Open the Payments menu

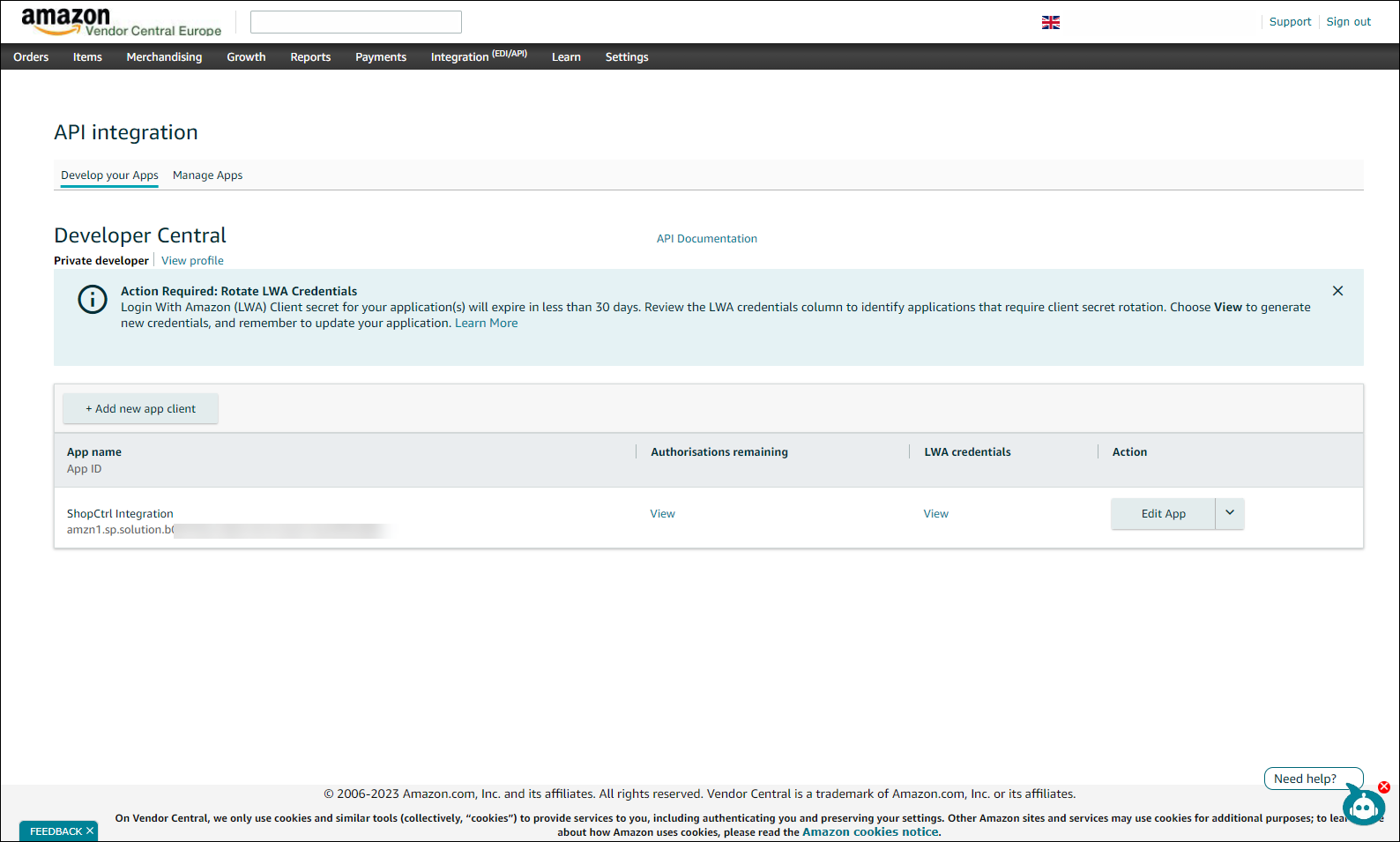coord(381,57)
